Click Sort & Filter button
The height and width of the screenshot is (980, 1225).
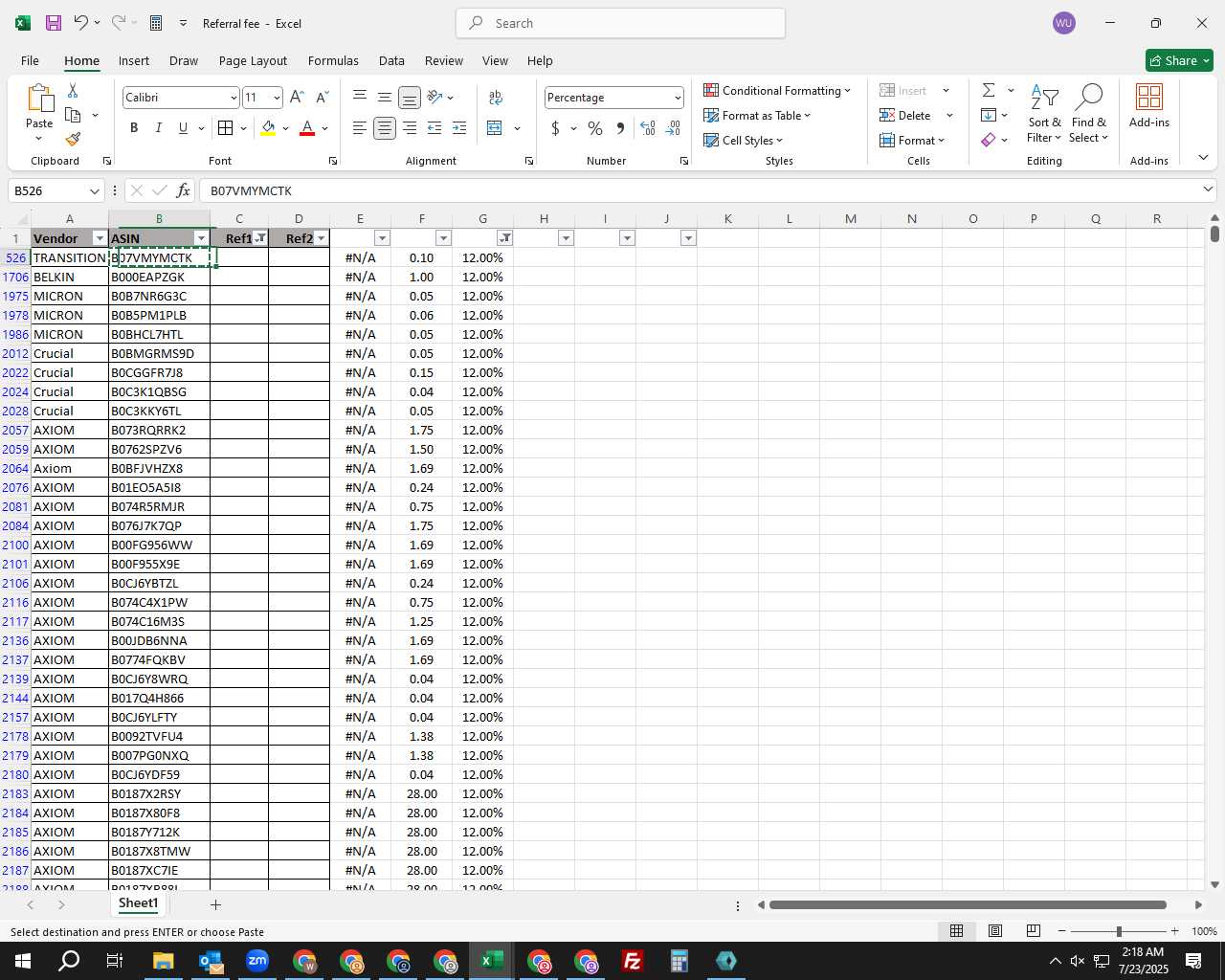[1045, 112]
